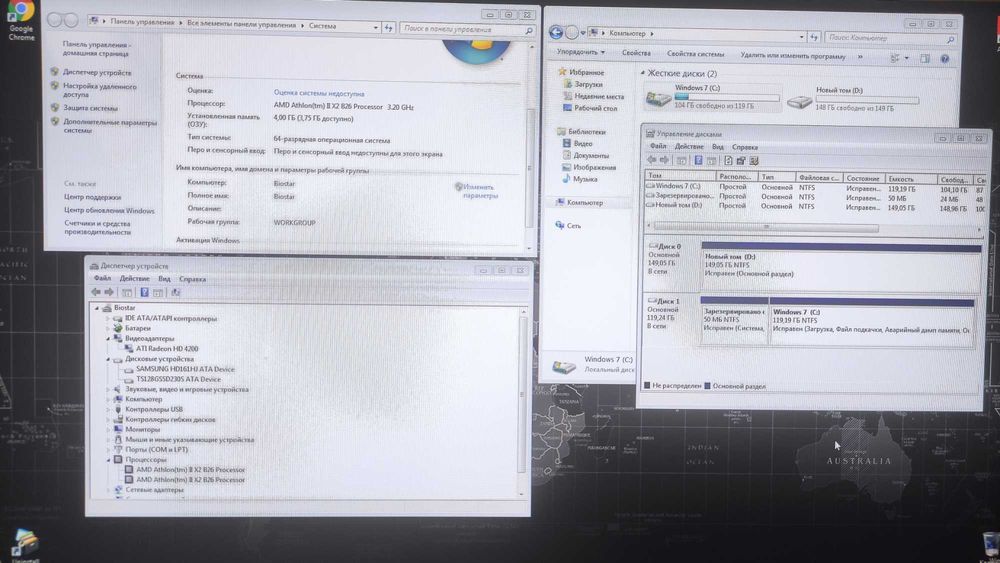Click the Control Panel search field

[466, 29]
